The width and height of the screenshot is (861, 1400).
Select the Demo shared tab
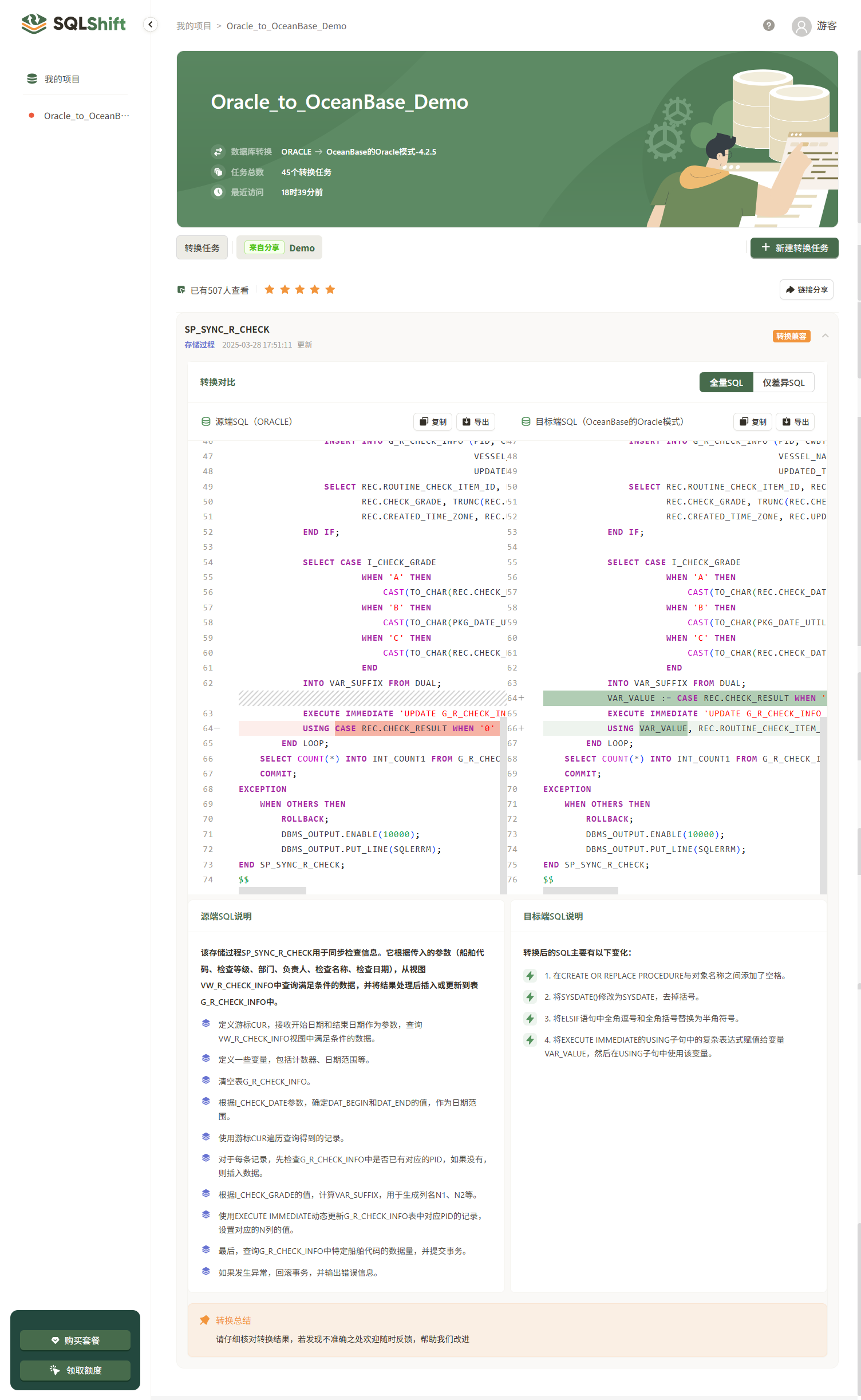(x=279, y=248)
